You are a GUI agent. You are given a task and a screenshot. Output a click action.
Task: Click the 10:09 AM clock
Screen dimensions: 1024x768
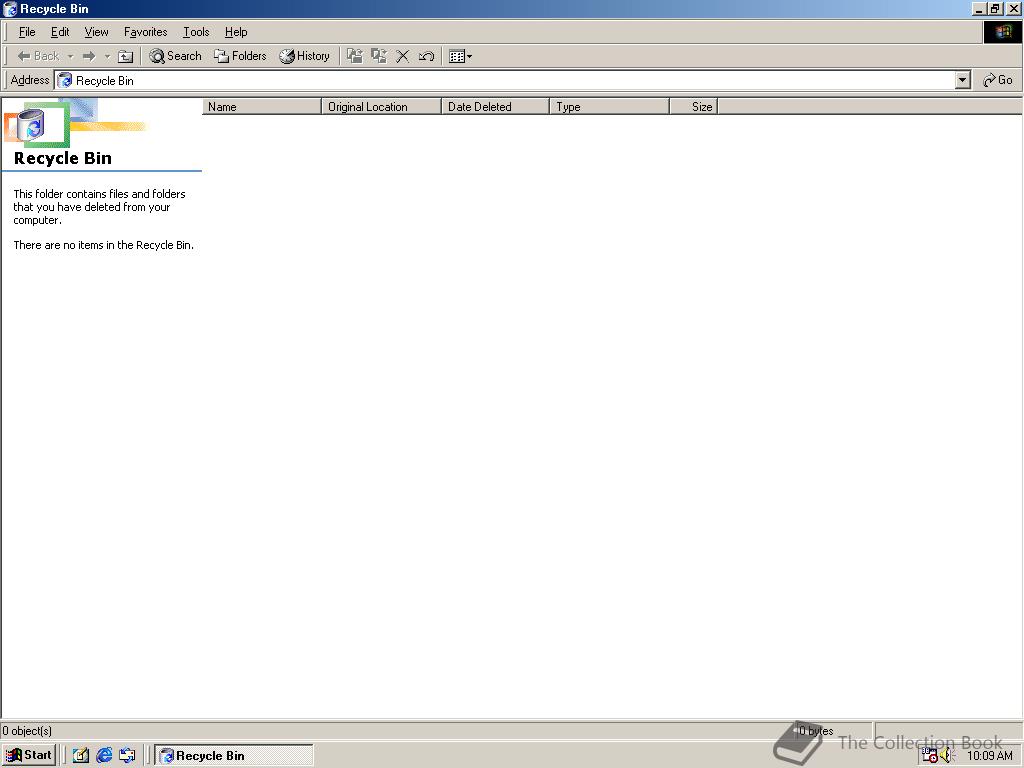click(989, 756)
